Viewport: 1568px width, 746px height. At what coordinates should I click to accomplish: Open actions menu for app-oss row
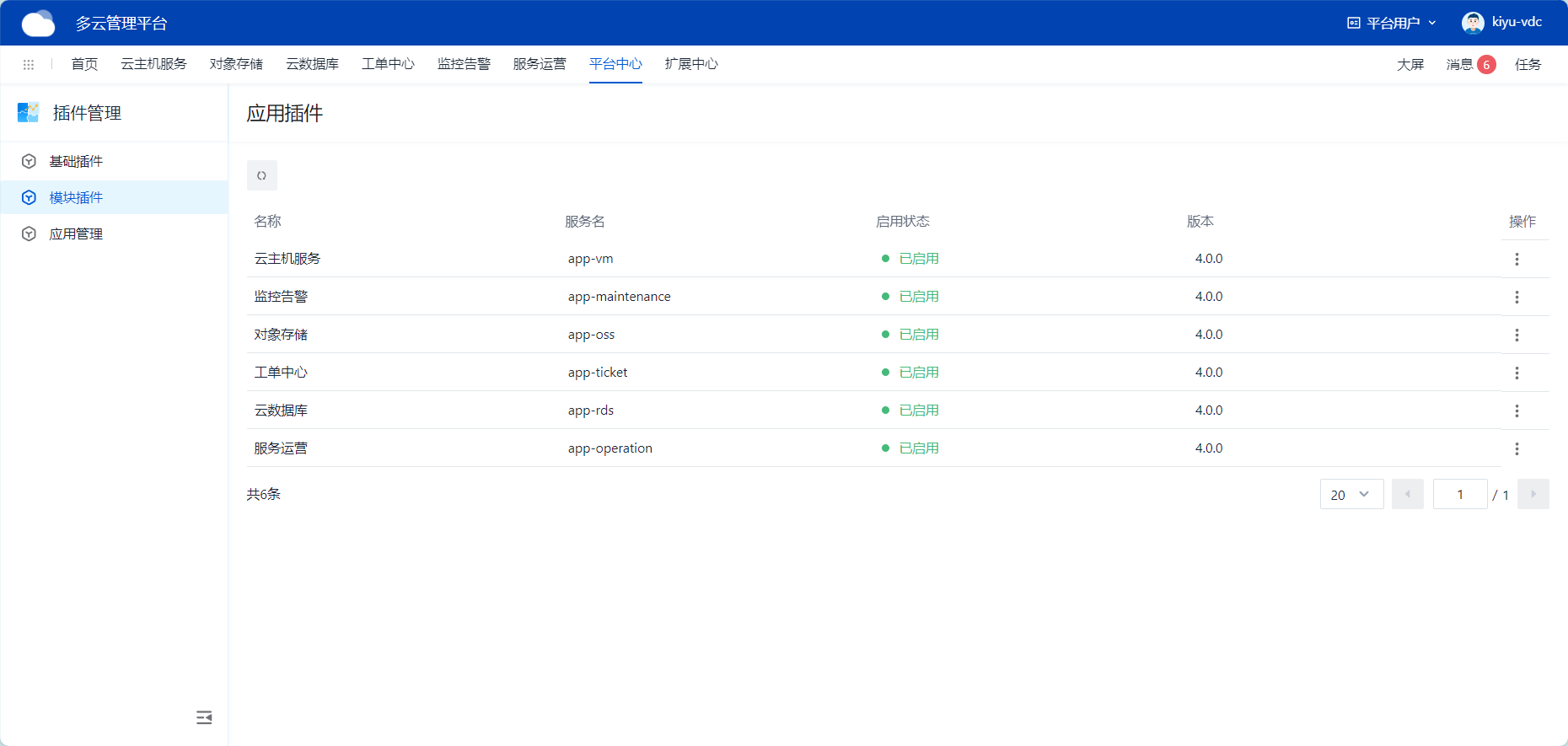click(1516, 335)
